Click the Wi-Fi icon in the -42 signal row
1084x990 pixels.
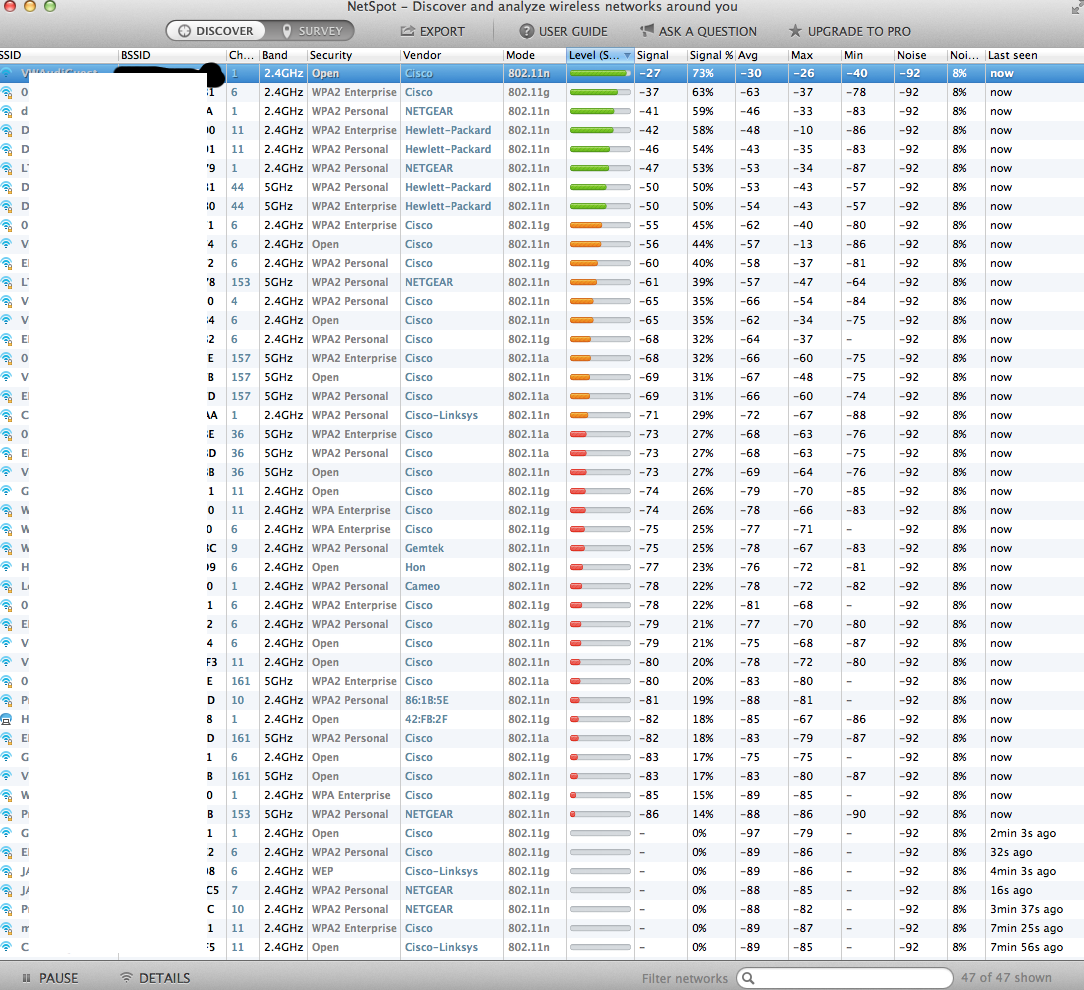pyautogui.click(x=7, y=130)
